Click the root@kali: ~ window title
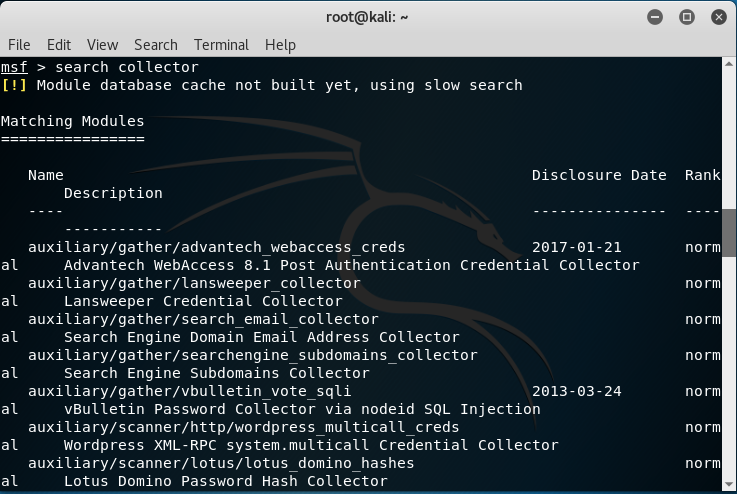 367,17
